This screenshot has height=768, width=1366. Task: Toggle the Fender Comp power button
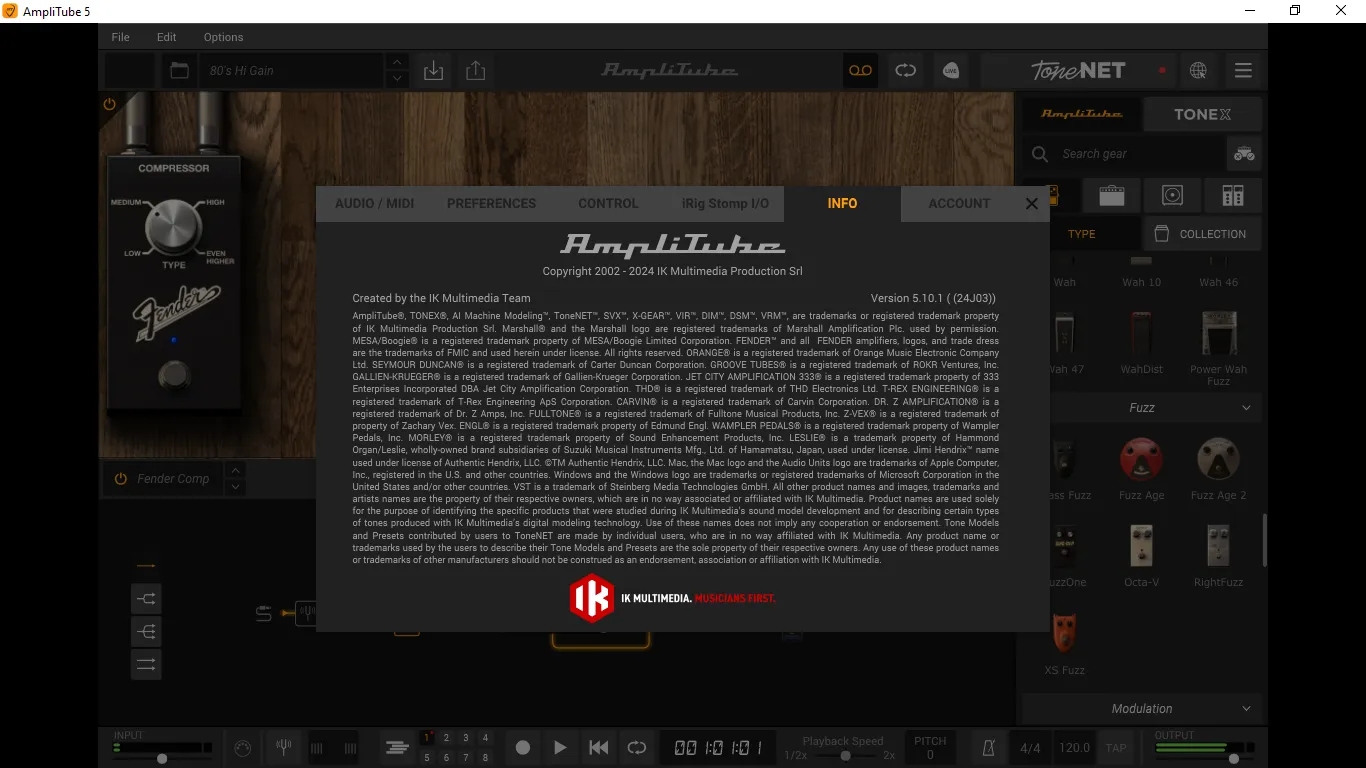[120, 479]
